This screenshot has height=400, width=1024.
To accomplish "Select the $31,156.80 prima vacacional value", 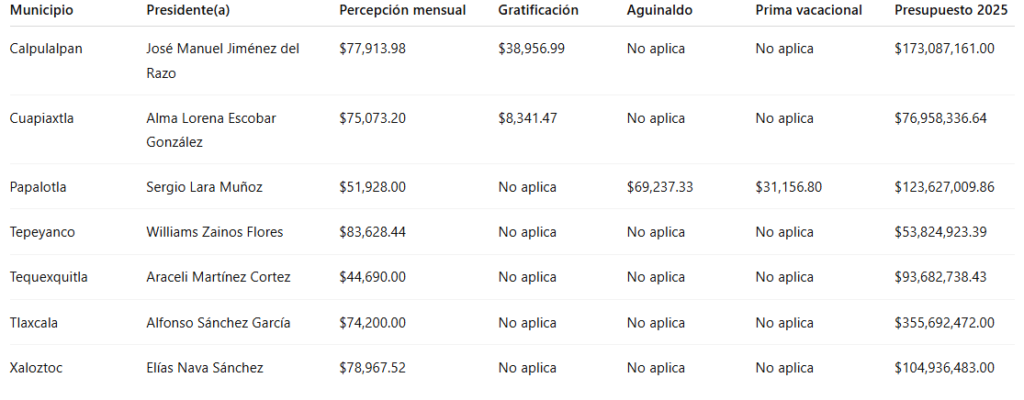I will point(788,188).
